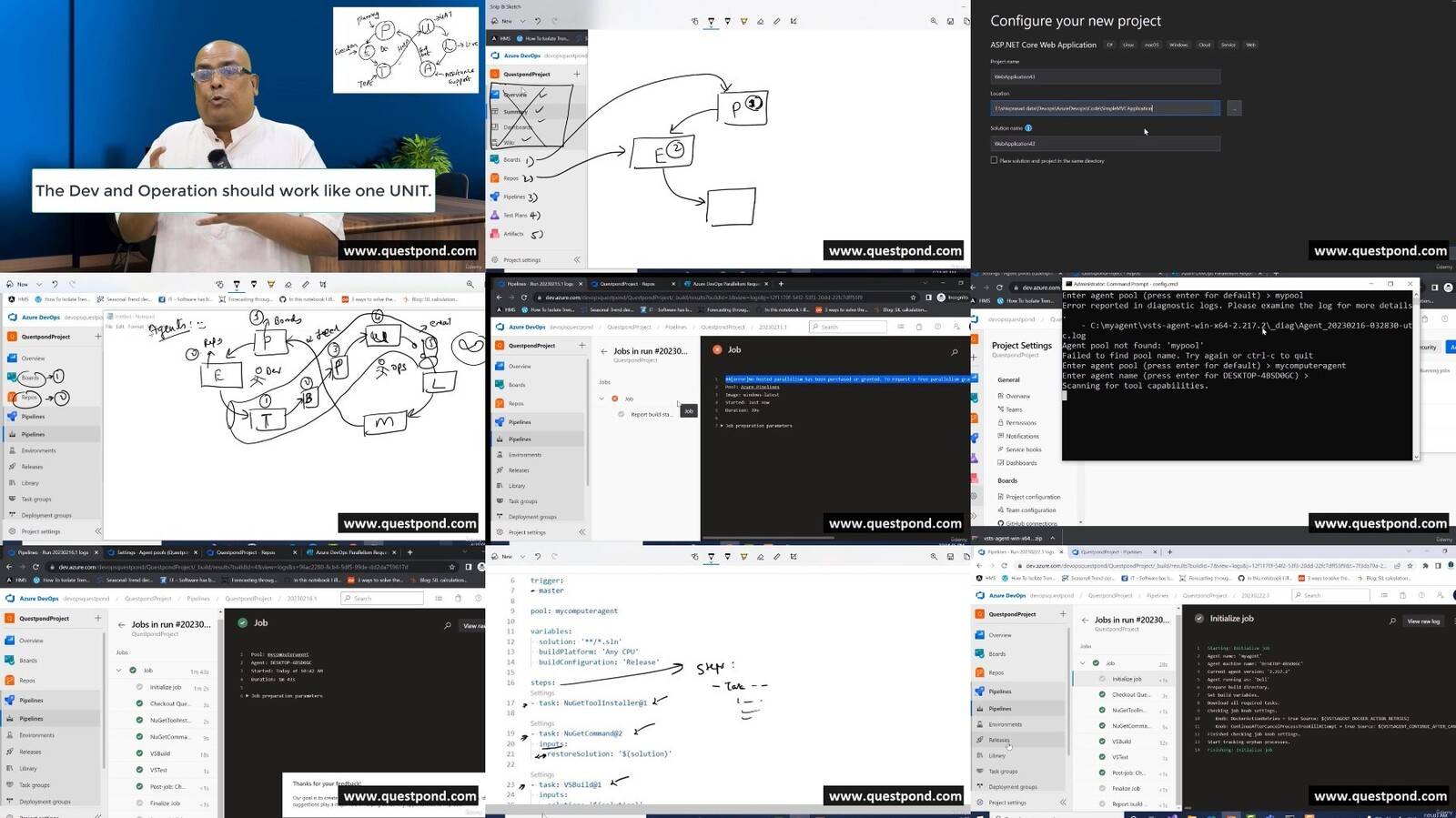Click the info icon next to Solution name

click(x=1028, y=128)
